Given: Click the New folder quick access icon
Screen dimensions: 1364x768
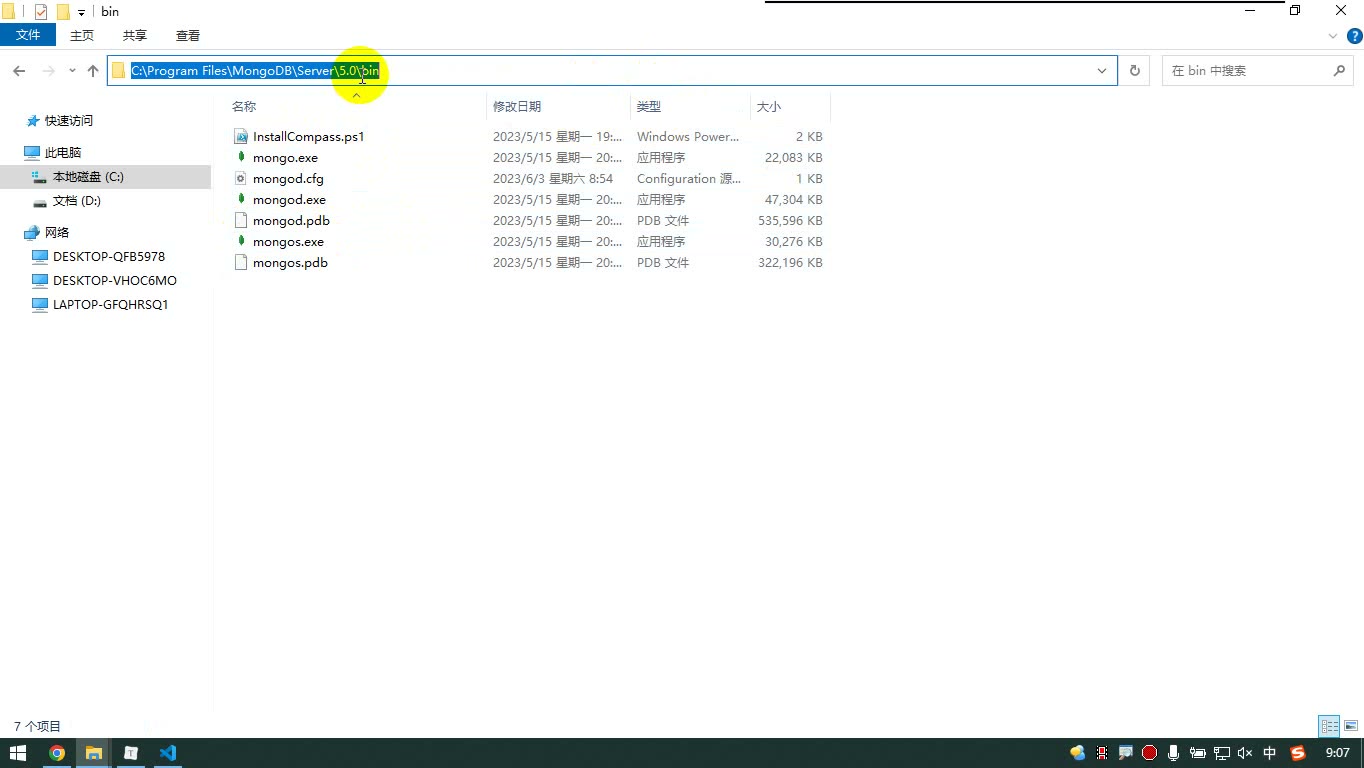Looking at the screenshot, I should [63, 12].
